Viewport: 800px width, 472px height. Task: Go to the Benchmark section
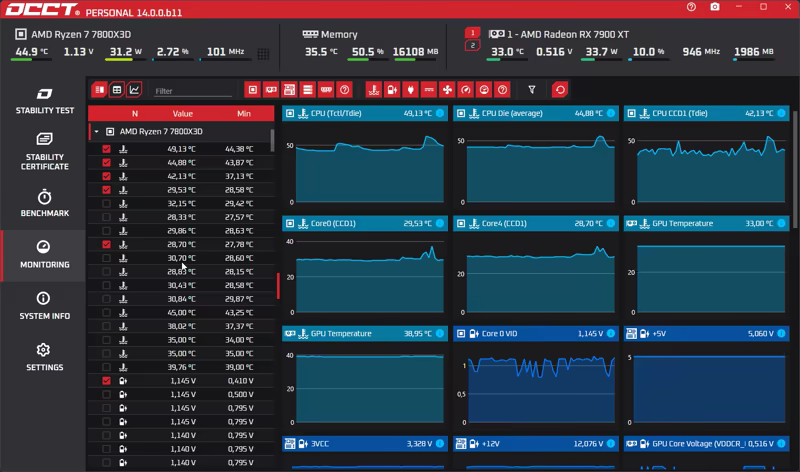[44, 203]
